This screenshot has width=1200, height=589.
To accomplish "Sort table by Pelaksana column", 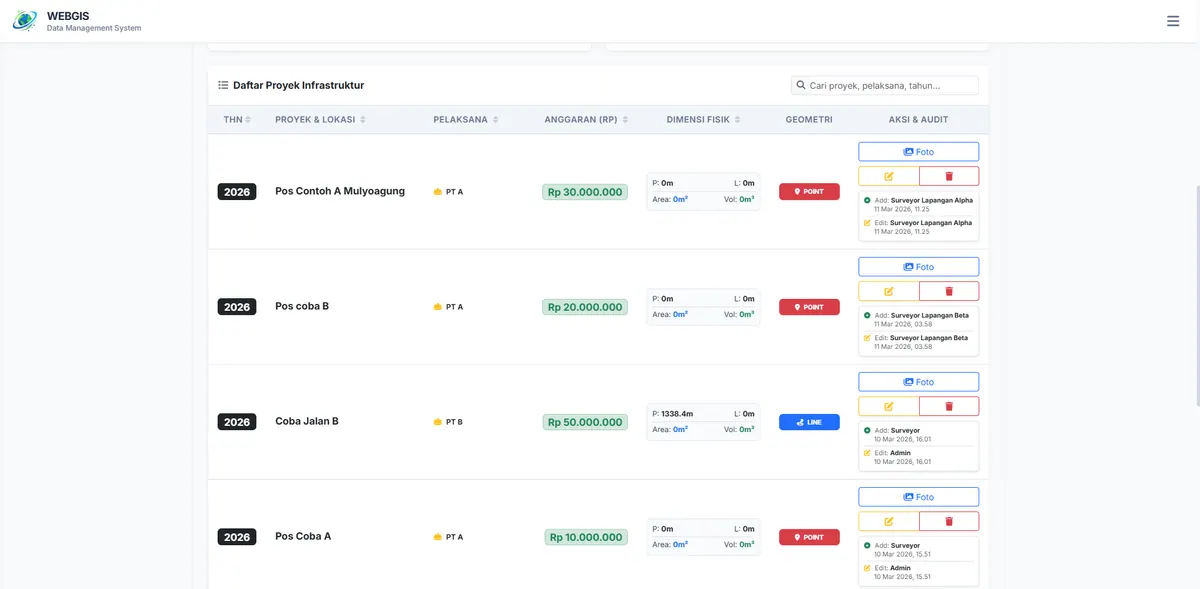I will click(x=465, y=120).
